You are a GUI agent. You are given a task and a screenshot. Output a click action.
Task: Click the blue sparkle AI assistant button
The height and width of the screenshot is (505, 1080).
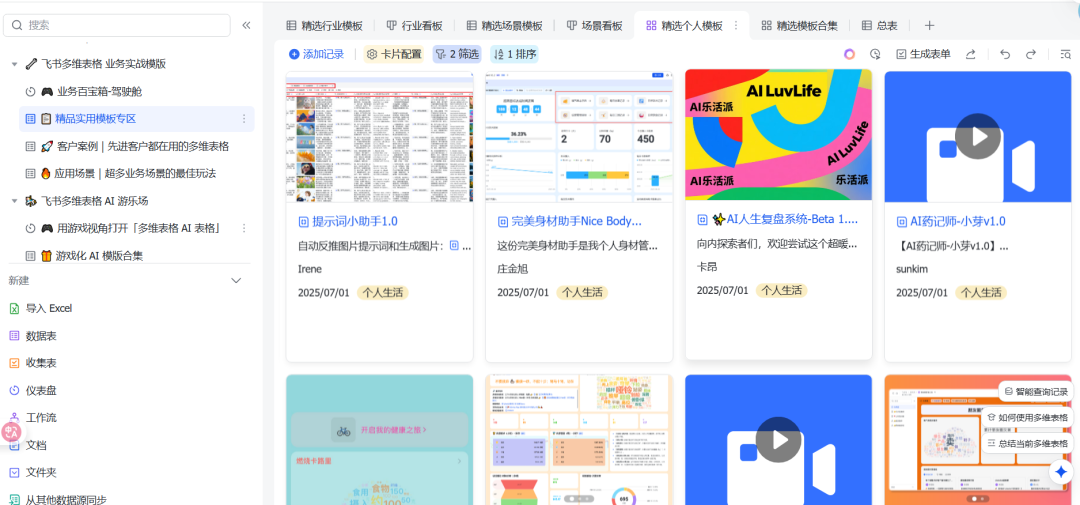[1061, 472]
